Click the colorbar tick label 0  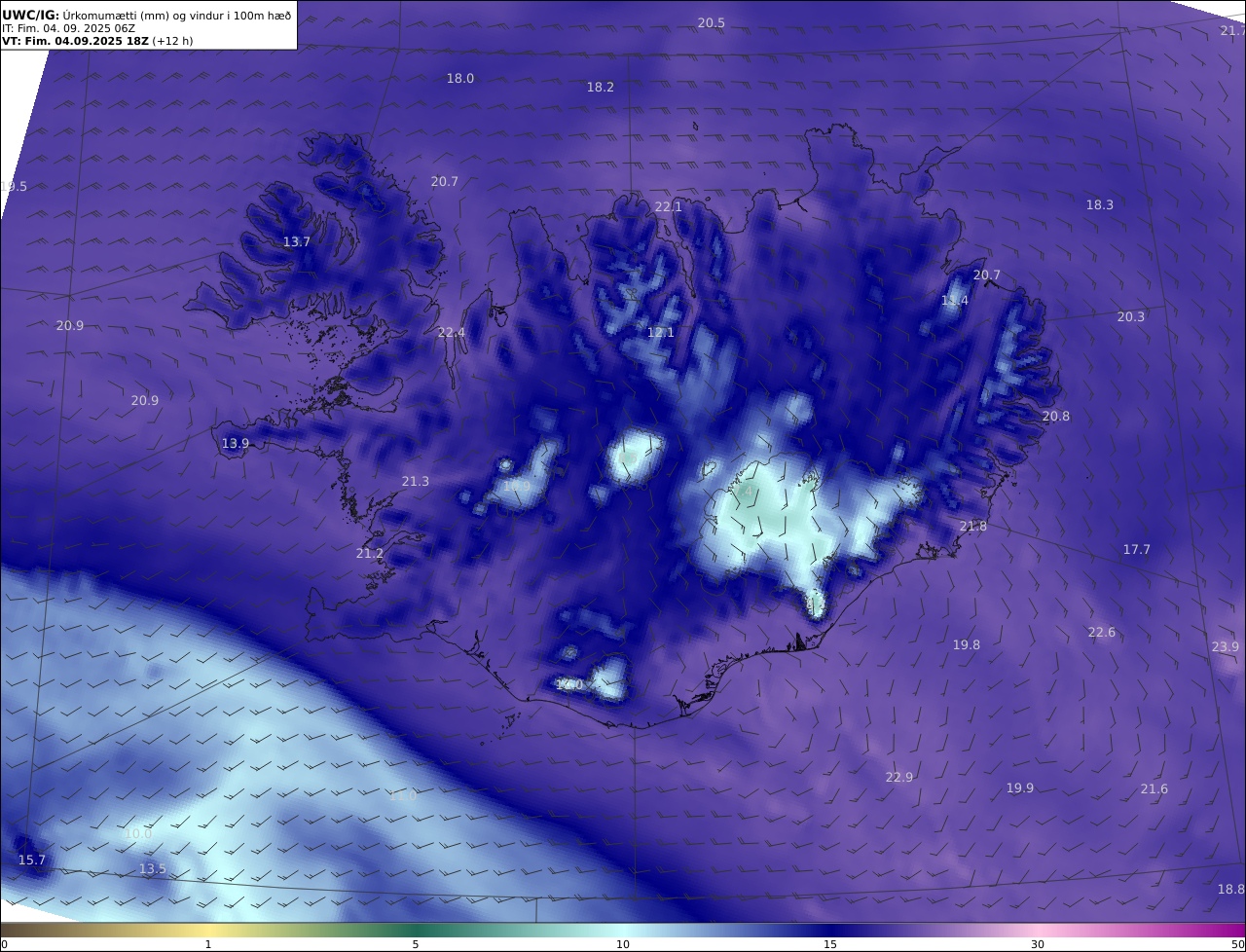tap(4, 944)
